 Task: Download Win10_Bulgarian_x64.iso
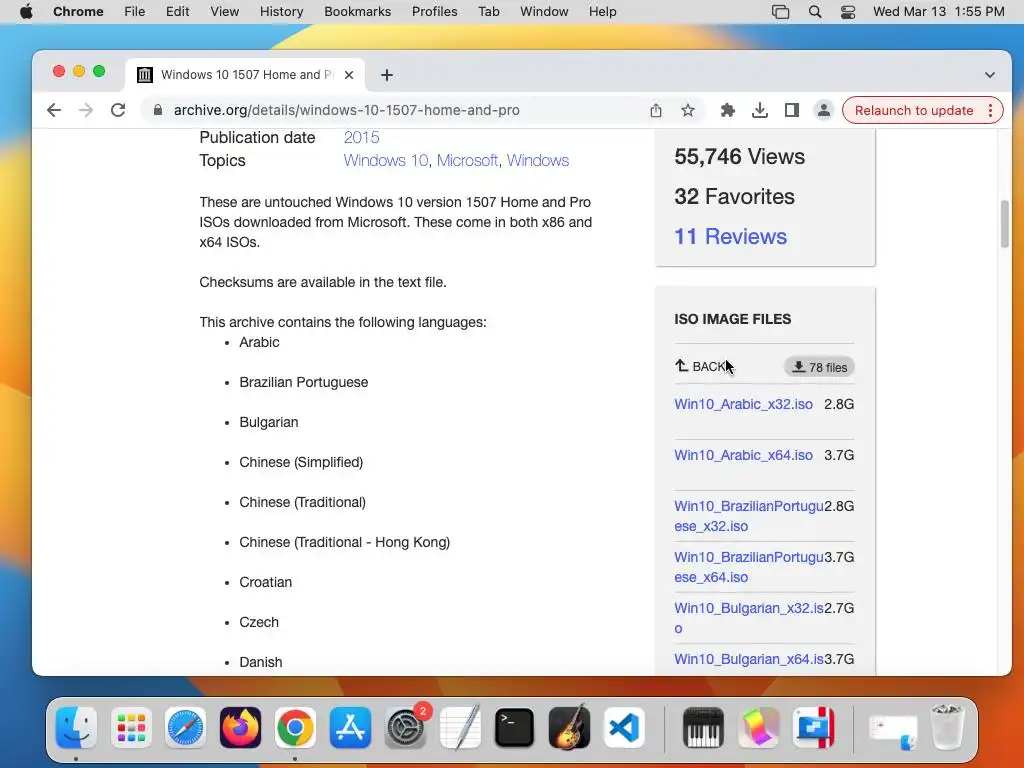point(748,660)
